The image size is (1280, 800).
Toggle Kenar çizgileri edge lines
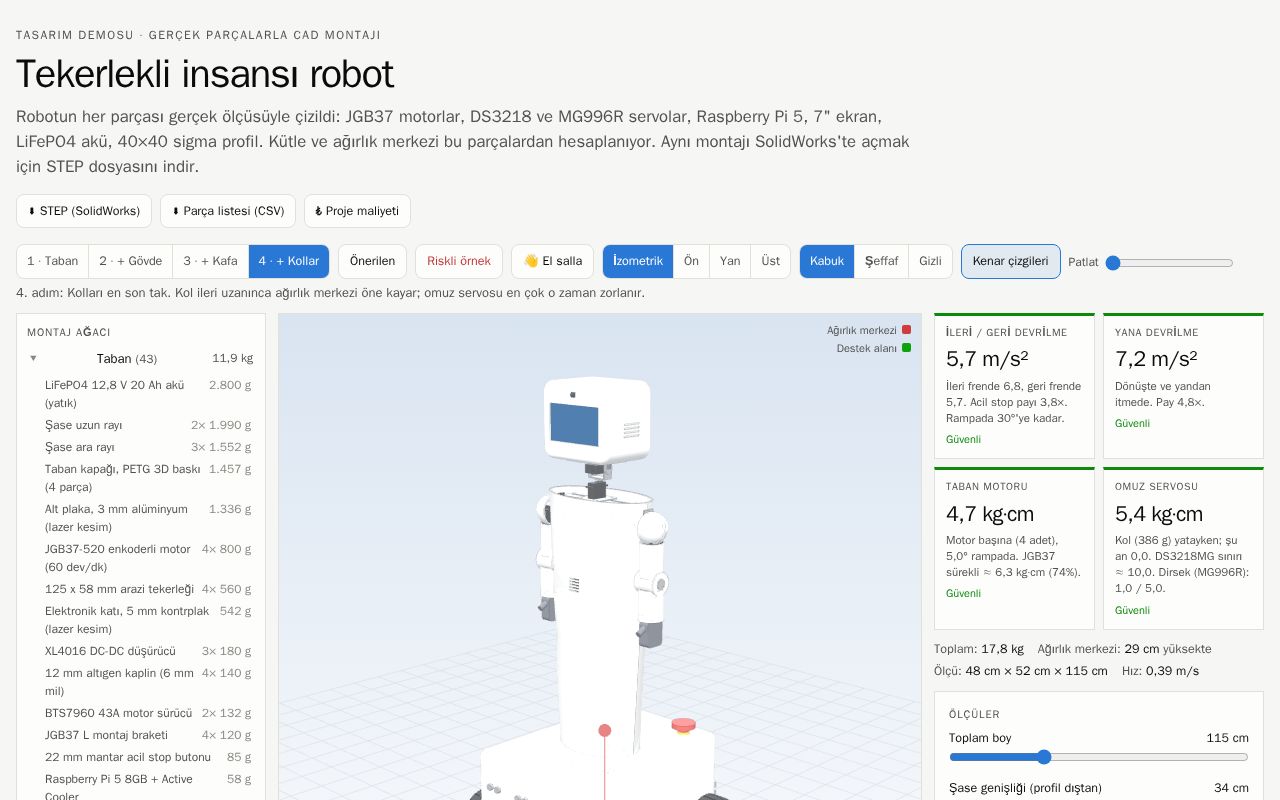pyautogui.click(x=1011, y=261)
